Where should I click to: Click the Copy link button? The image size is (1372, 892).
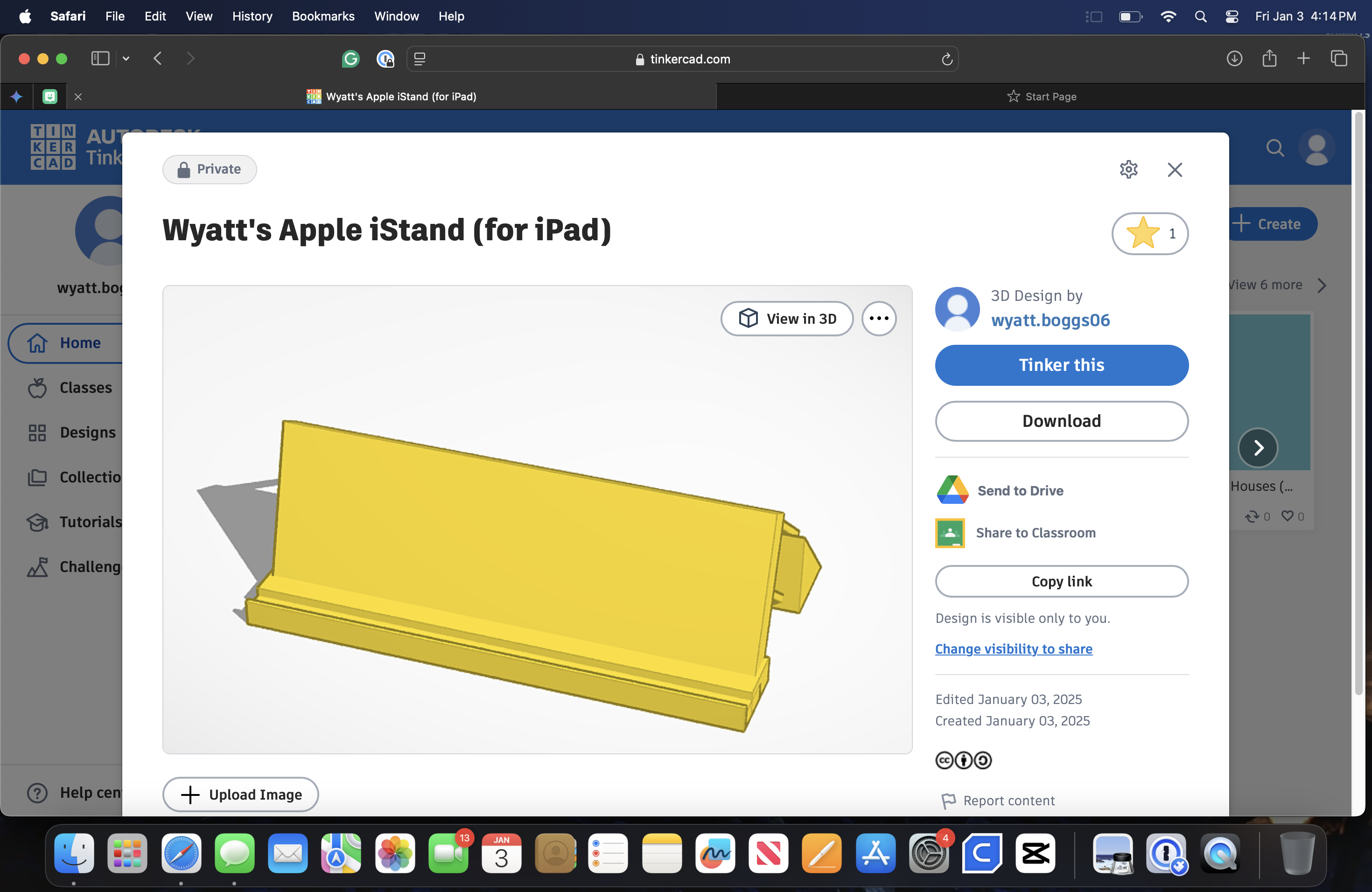[x=1061, y=581]
